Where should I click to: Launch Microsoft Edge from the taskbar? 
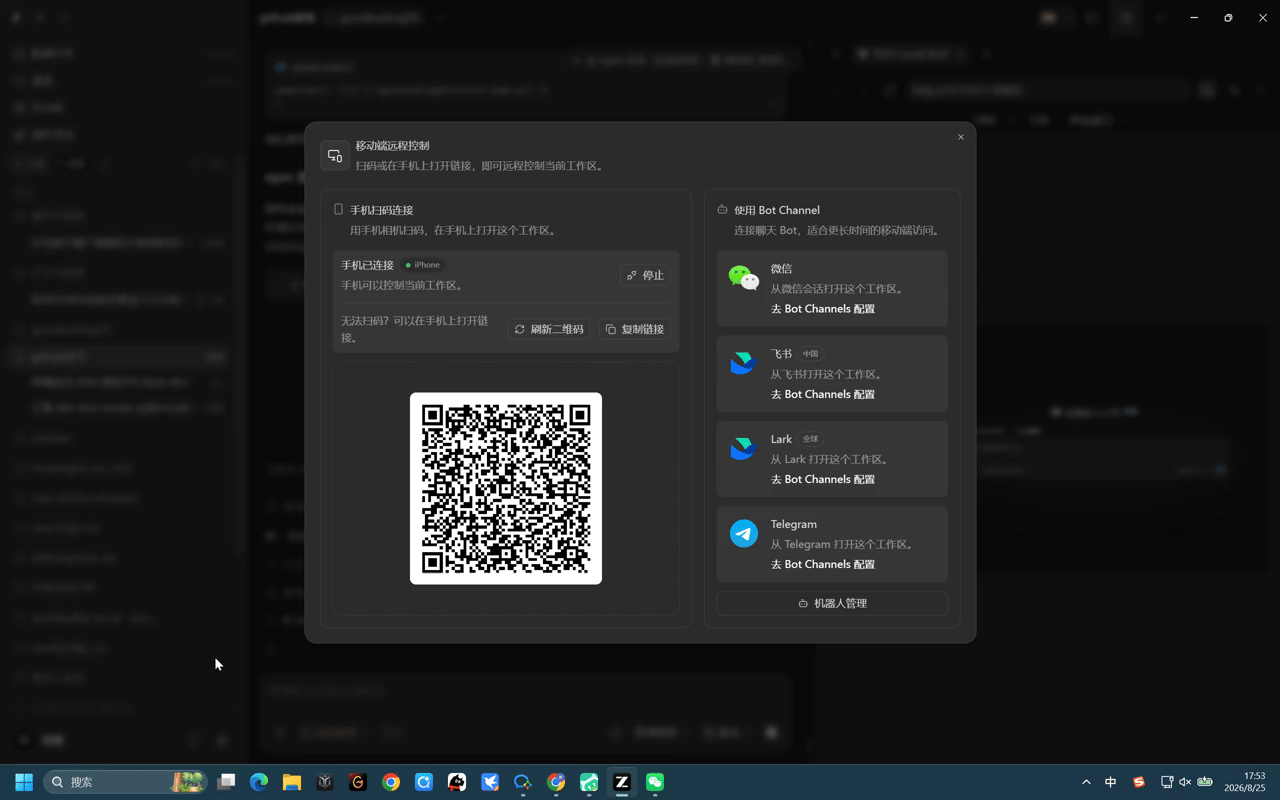coord(259,782)
